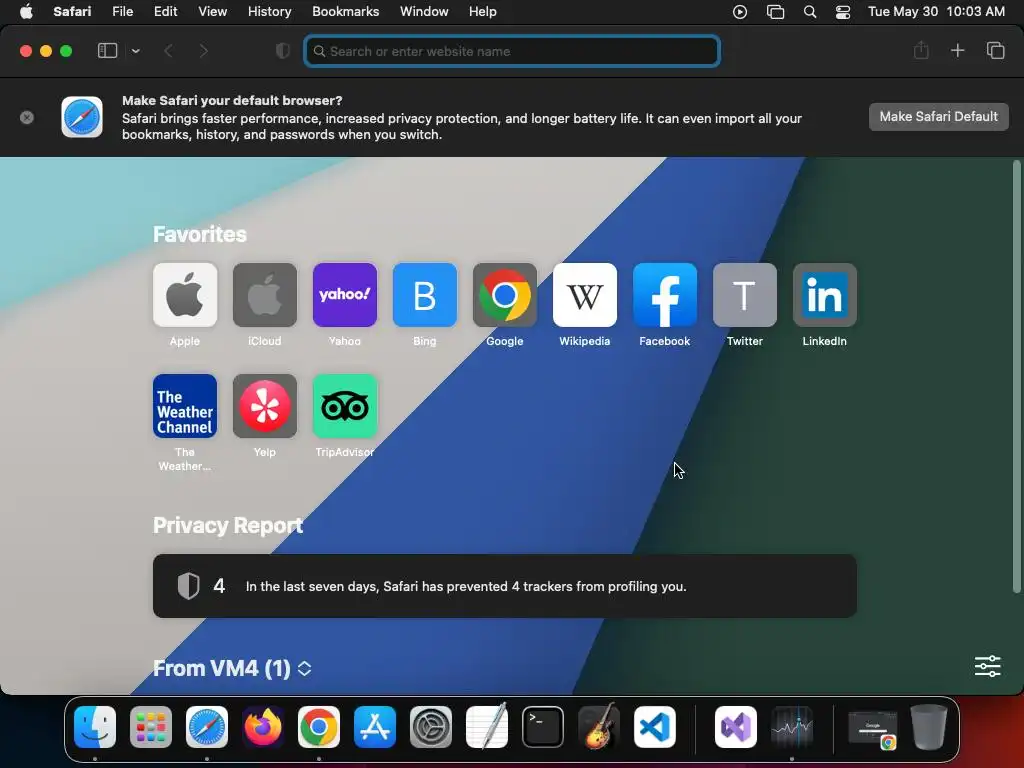Open App Store from the Dock
This screenshot has height=768, width=1024.
point(375,726)
